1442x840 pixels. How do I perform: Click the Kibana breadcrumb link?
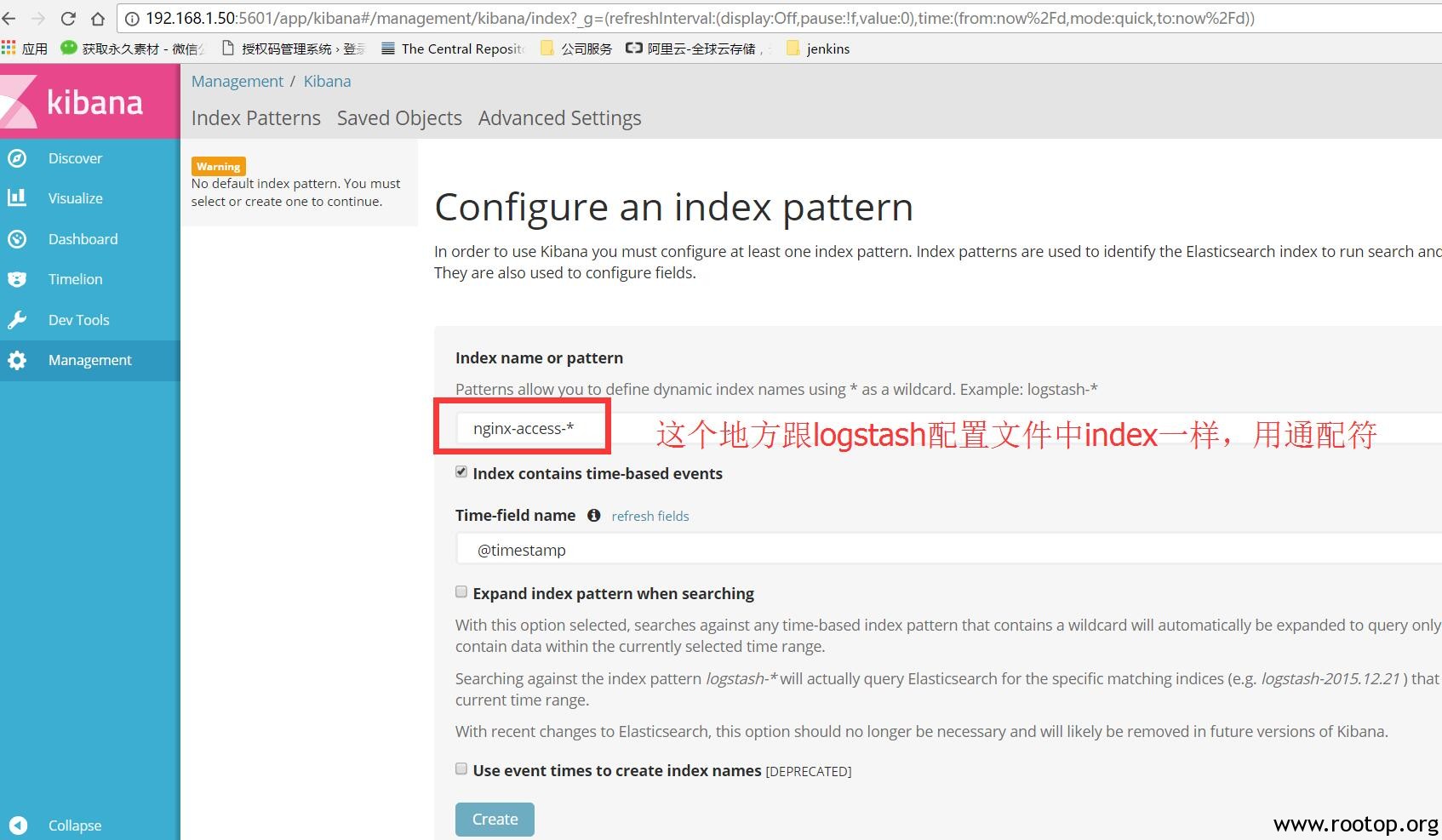(x=327, y=81)
